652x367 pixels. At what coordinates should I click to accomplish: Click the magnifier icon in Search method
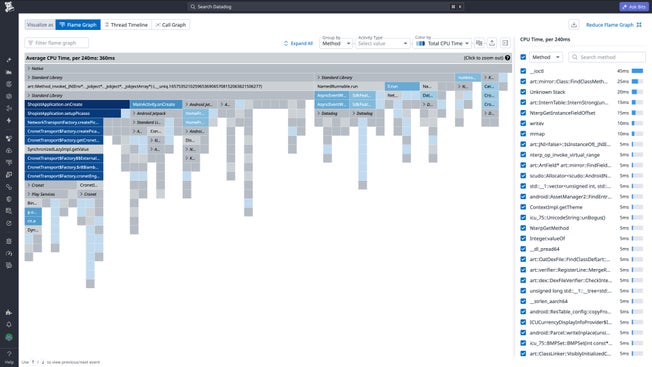(x=575, y=57)
